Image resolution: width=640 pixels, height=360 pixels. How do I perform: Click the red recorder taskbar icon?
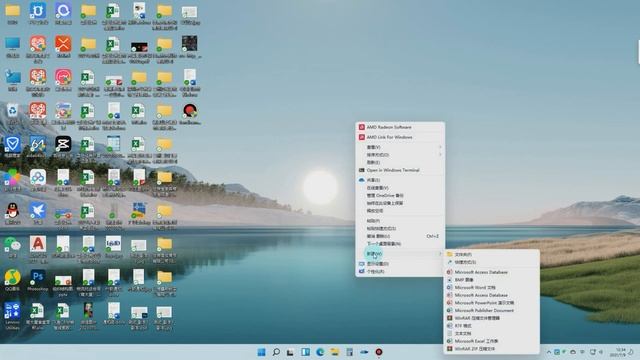(379, 352)
